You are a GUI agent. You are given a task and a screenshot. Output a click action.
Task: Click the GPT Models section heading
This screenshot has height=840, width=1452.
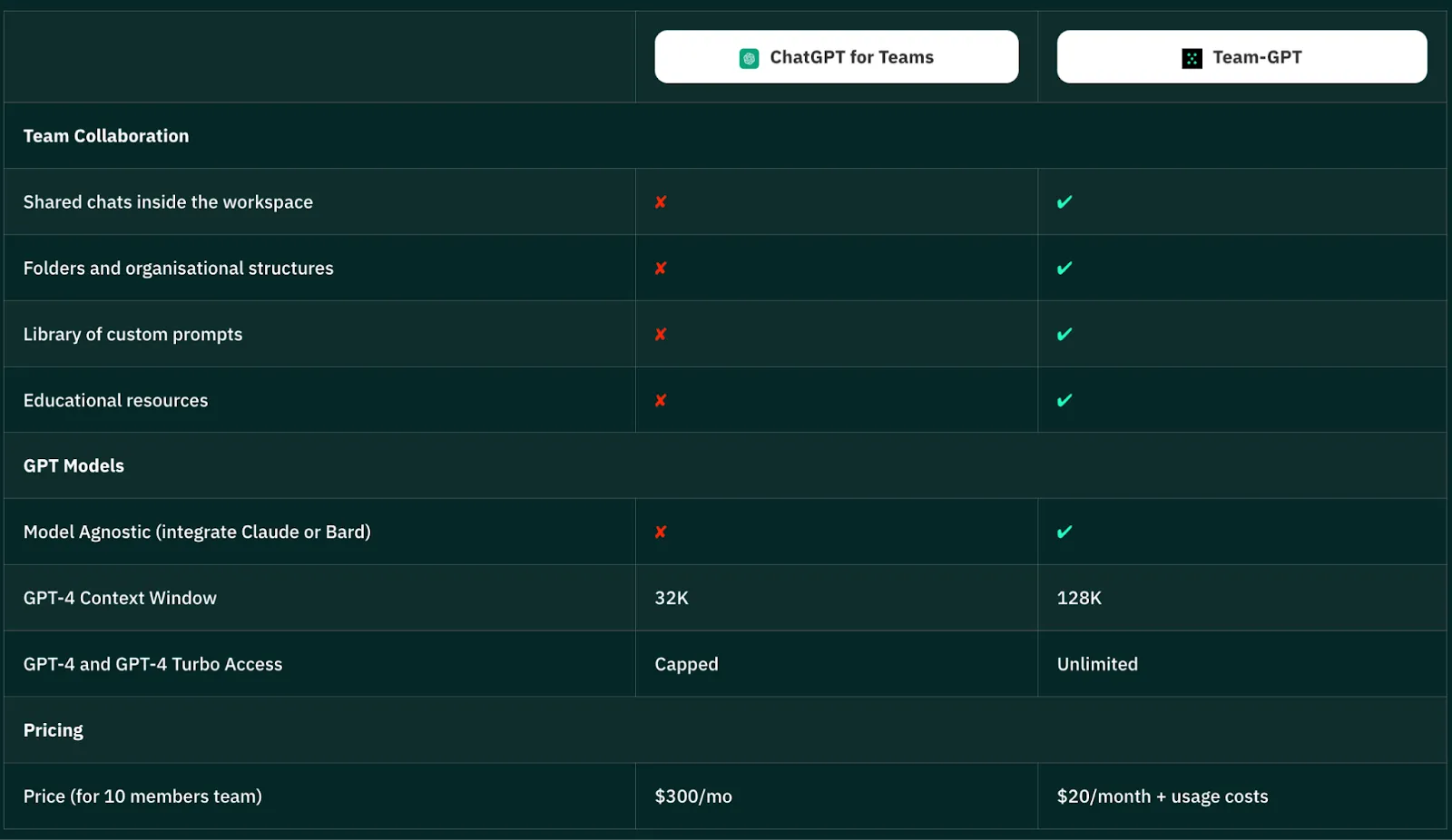(x=74, y=466)
